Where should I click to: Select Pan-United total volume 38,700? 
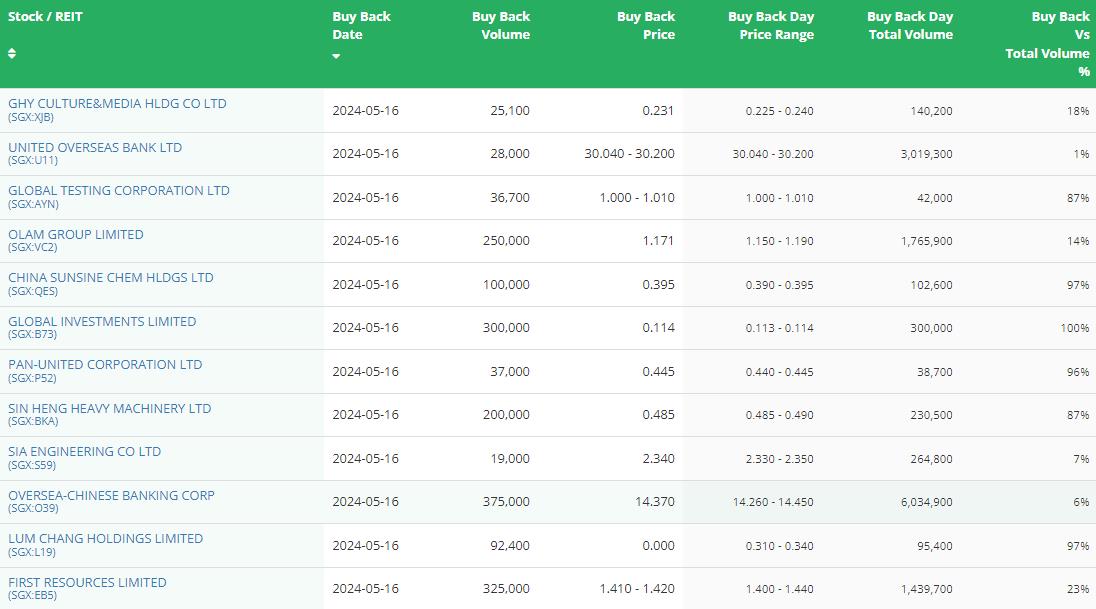[x=935, y=372]
